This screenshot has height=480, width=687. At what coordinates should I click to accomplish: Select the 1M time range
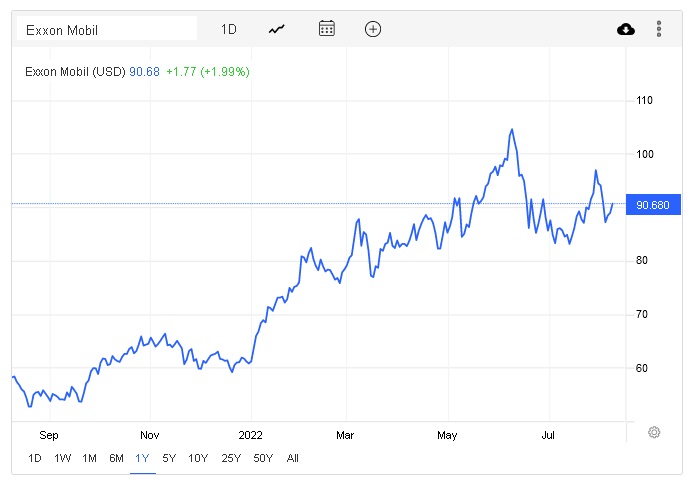point(89,459)
